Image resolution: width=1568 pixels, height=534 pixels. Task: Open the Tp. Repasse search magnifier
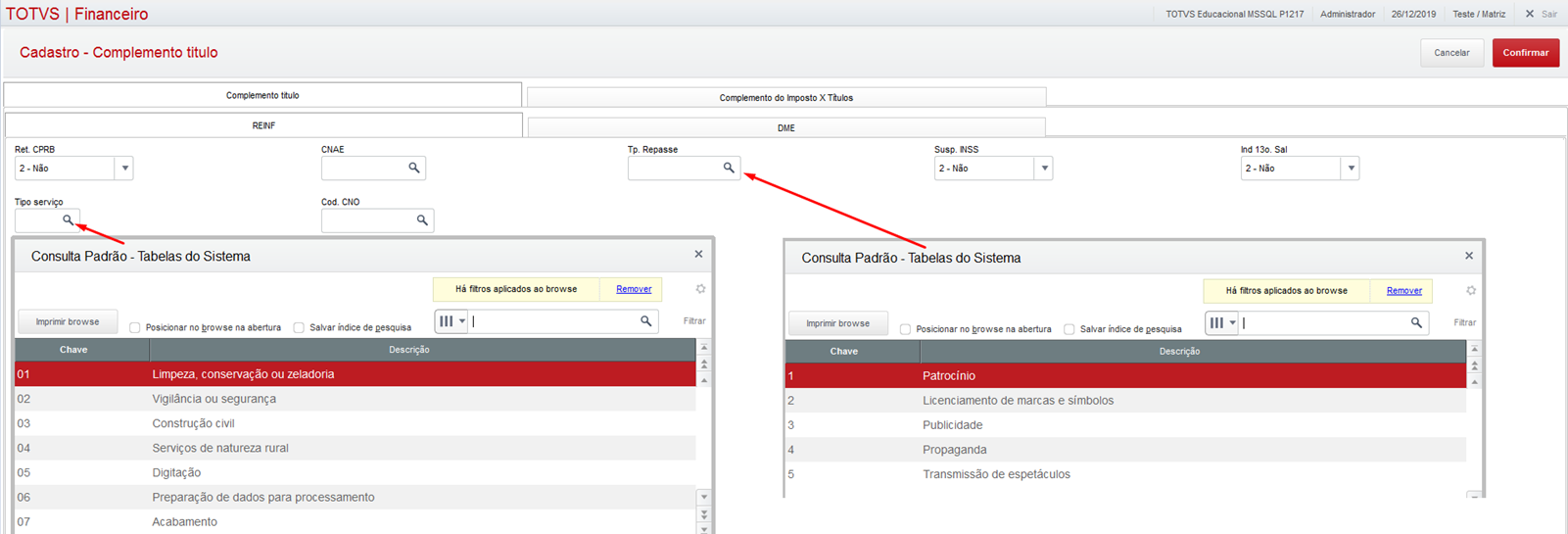(x=729, y=169)
